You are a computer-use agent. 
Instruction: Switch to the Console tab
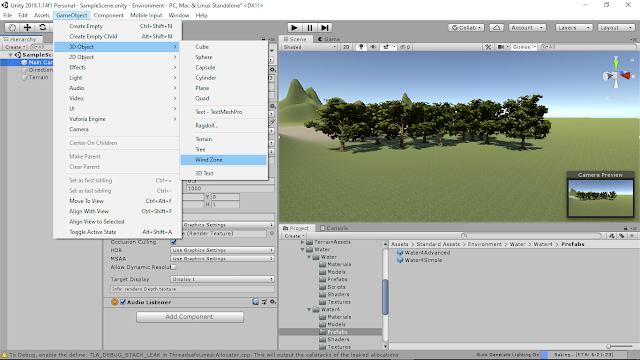(334, 228)
